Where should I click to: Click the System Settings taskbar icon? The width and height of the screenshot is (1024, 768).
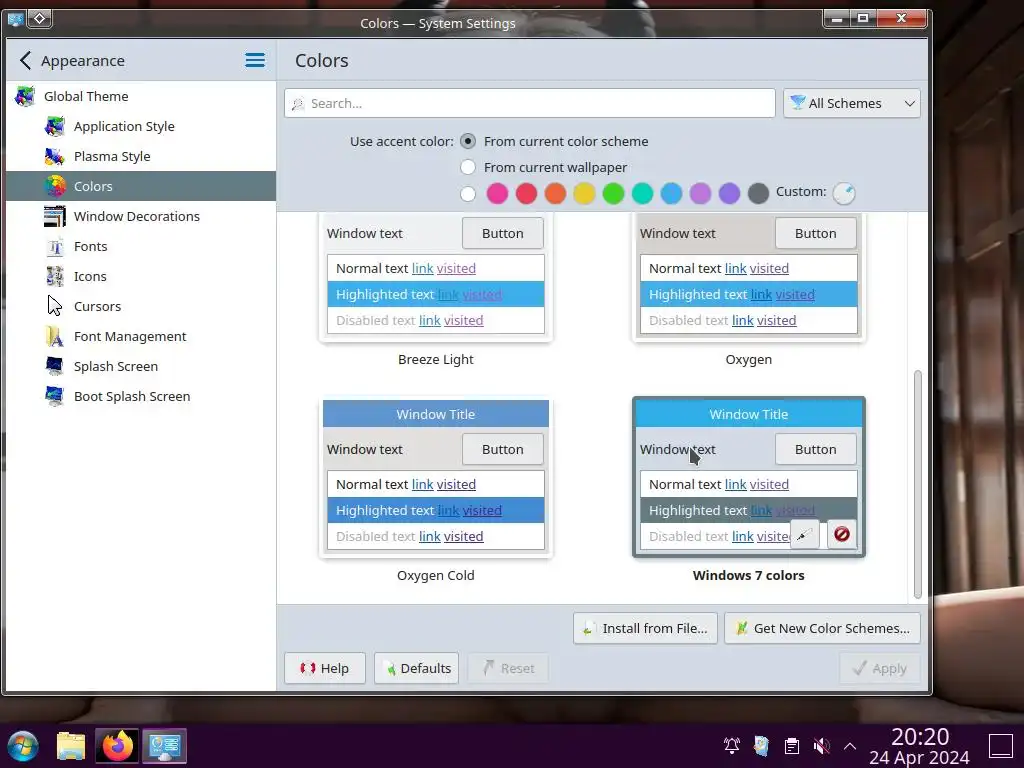(x=165, y=746)
